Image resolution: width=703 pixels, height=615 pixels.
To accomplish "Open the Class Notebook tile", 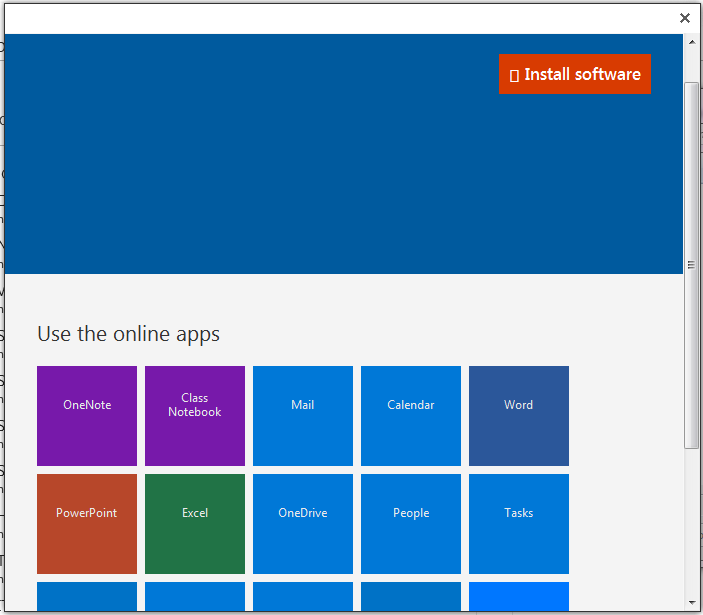I will tap(195, 416).
